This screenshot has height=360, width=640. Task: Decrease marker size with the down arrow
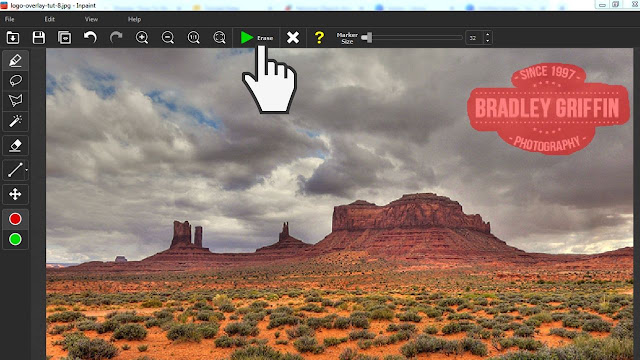[x=487, y=41]
